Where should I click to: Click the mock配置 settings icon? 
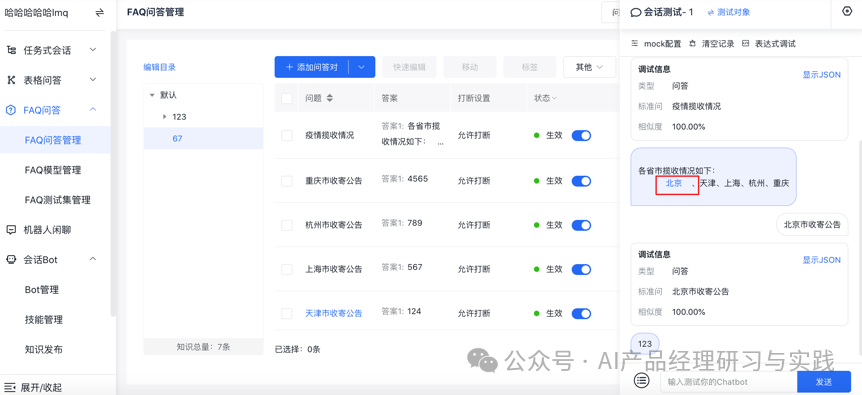[x=635, y=43]
